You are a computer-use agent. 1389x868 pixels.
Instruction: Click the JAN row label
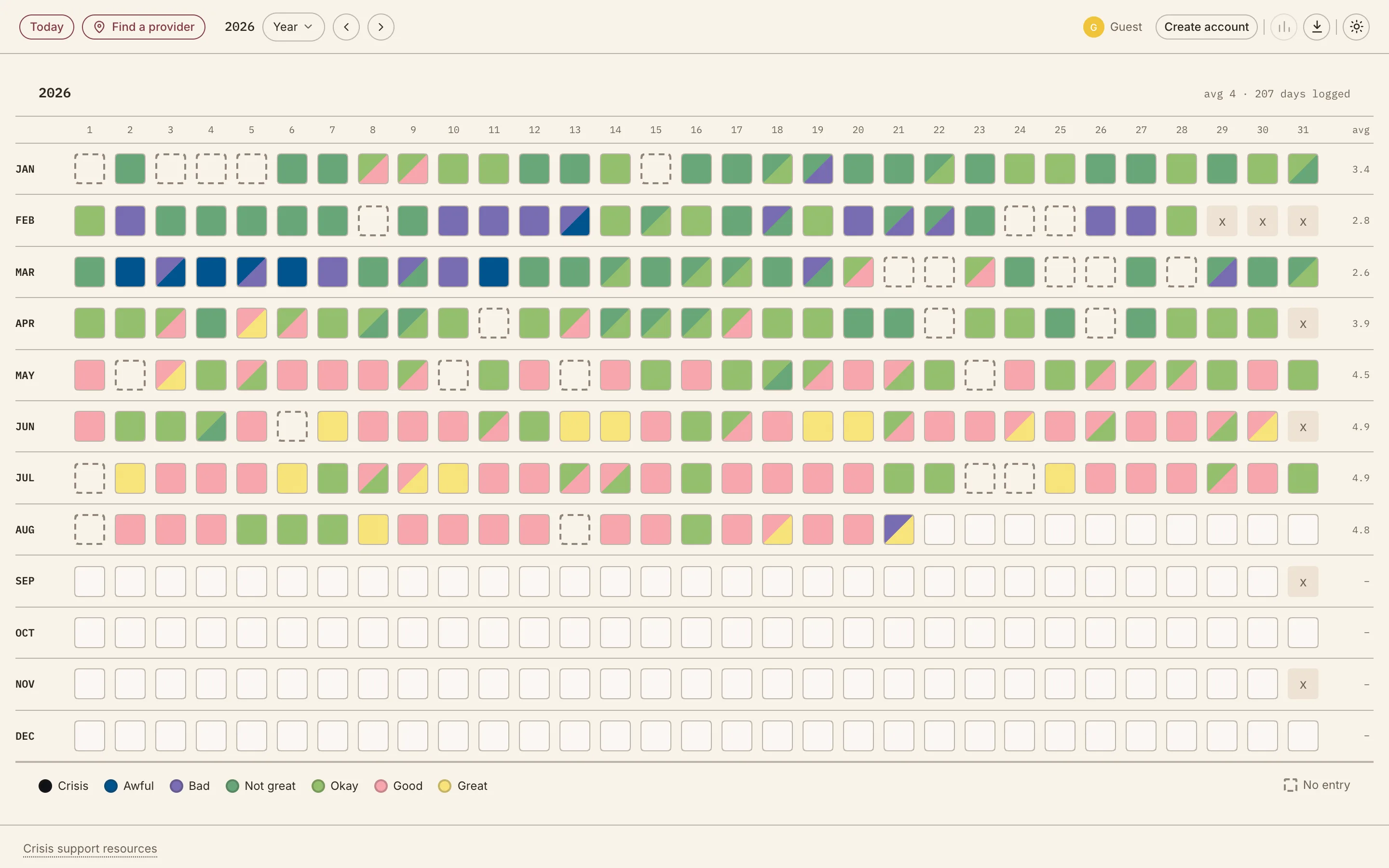(25, 169)
